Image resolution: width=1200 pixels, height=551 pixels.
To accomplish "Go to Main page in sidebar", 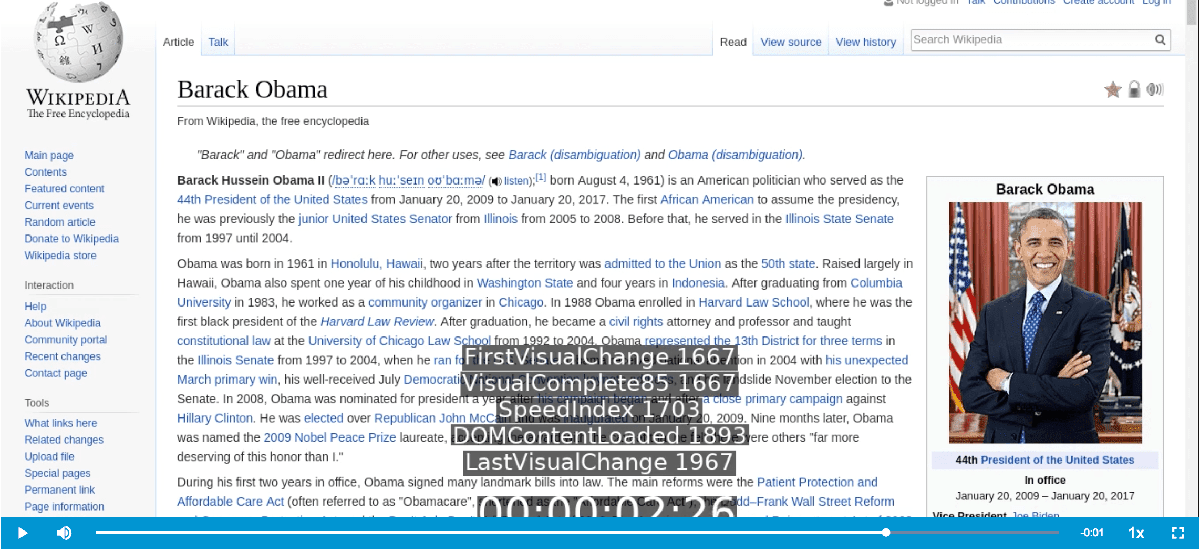I will [49, 156].
